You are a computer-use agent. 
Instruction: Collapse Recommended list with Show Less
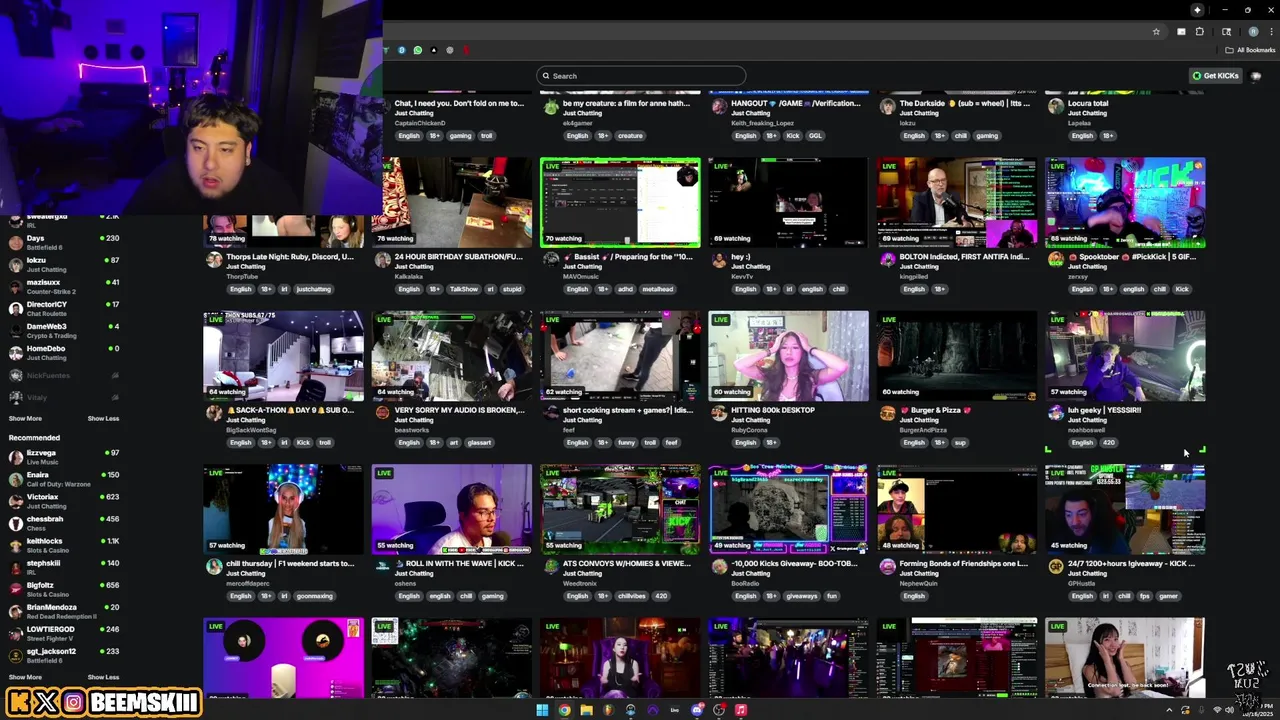tap(103, 677)
